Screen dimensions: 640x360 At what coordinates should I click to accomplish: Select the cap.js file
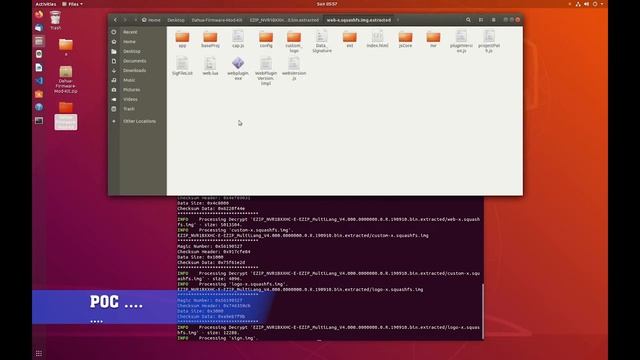[238, 39]
